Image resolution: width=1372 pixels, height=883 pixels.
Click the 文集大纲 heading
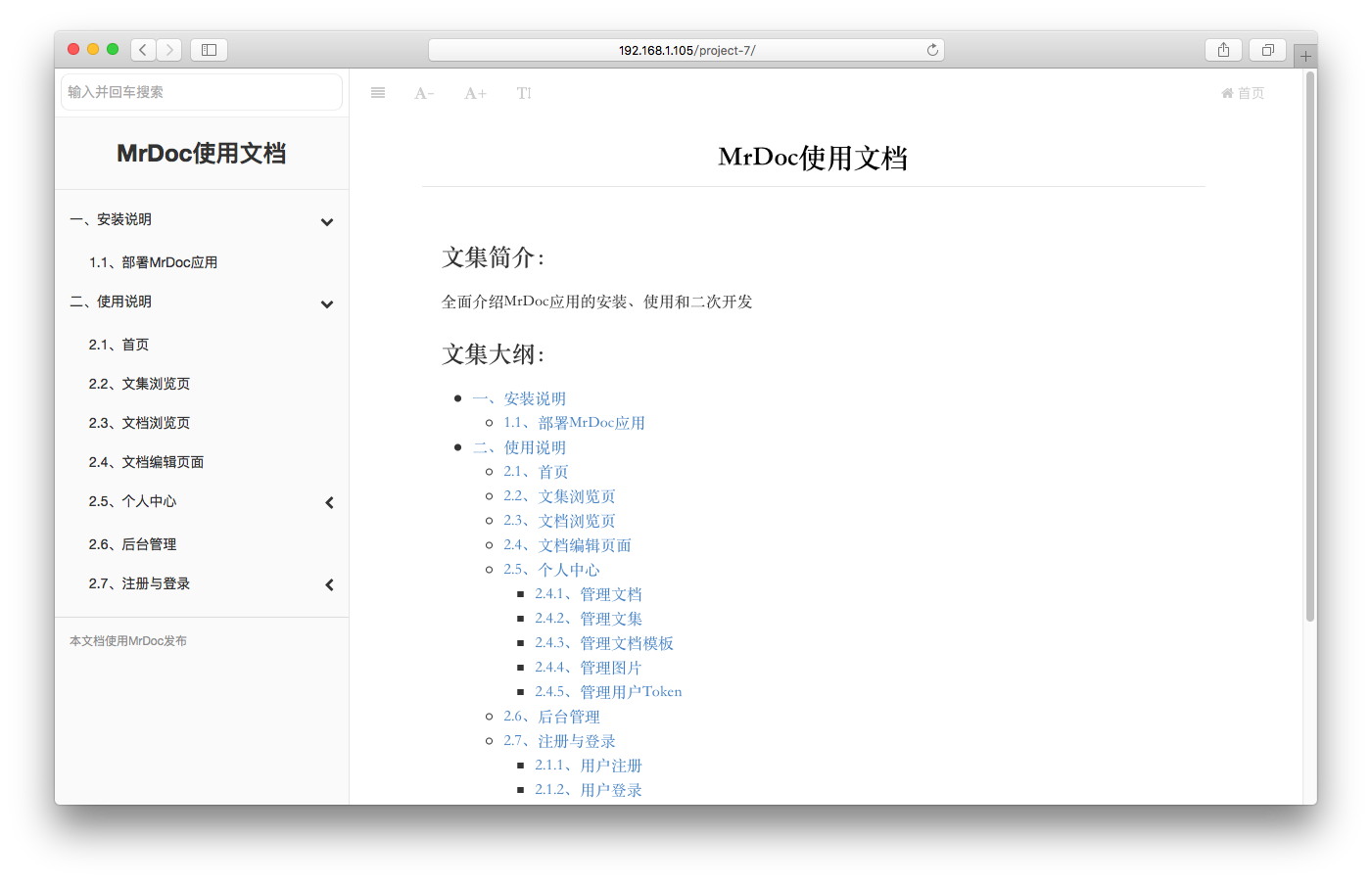493,354
